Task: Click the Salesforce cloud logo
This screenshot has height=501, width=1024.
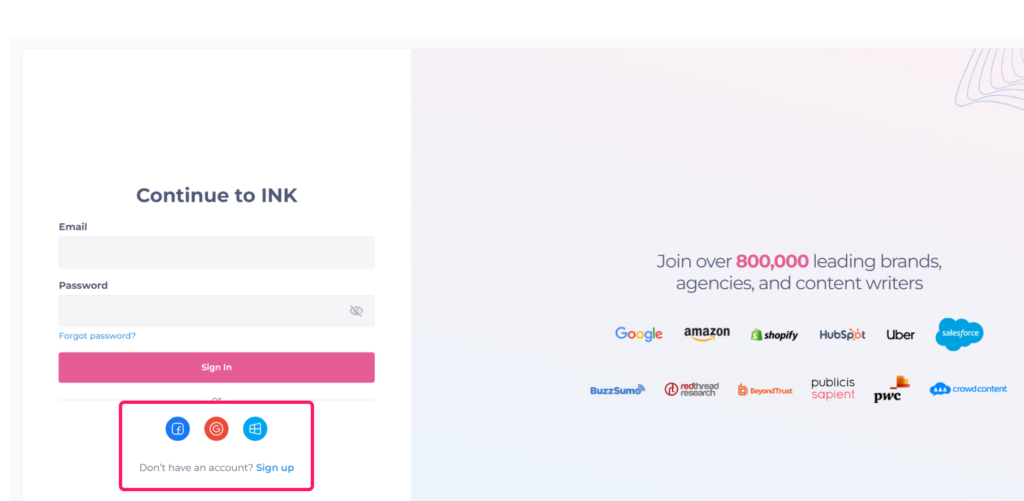Action: click(959, 334)
